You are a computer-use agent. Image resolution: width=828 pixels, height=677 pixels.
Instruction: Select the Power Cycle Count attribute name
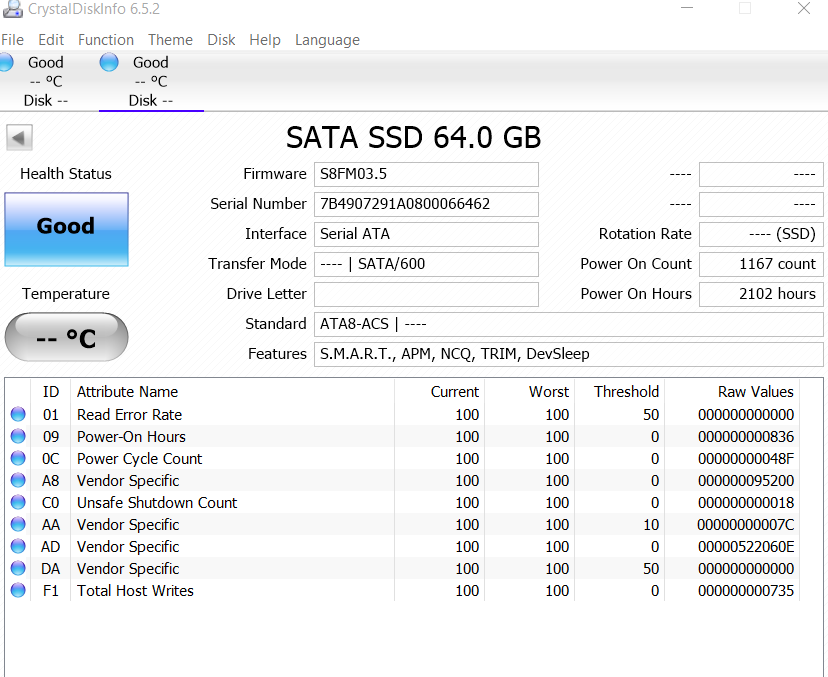139,459
